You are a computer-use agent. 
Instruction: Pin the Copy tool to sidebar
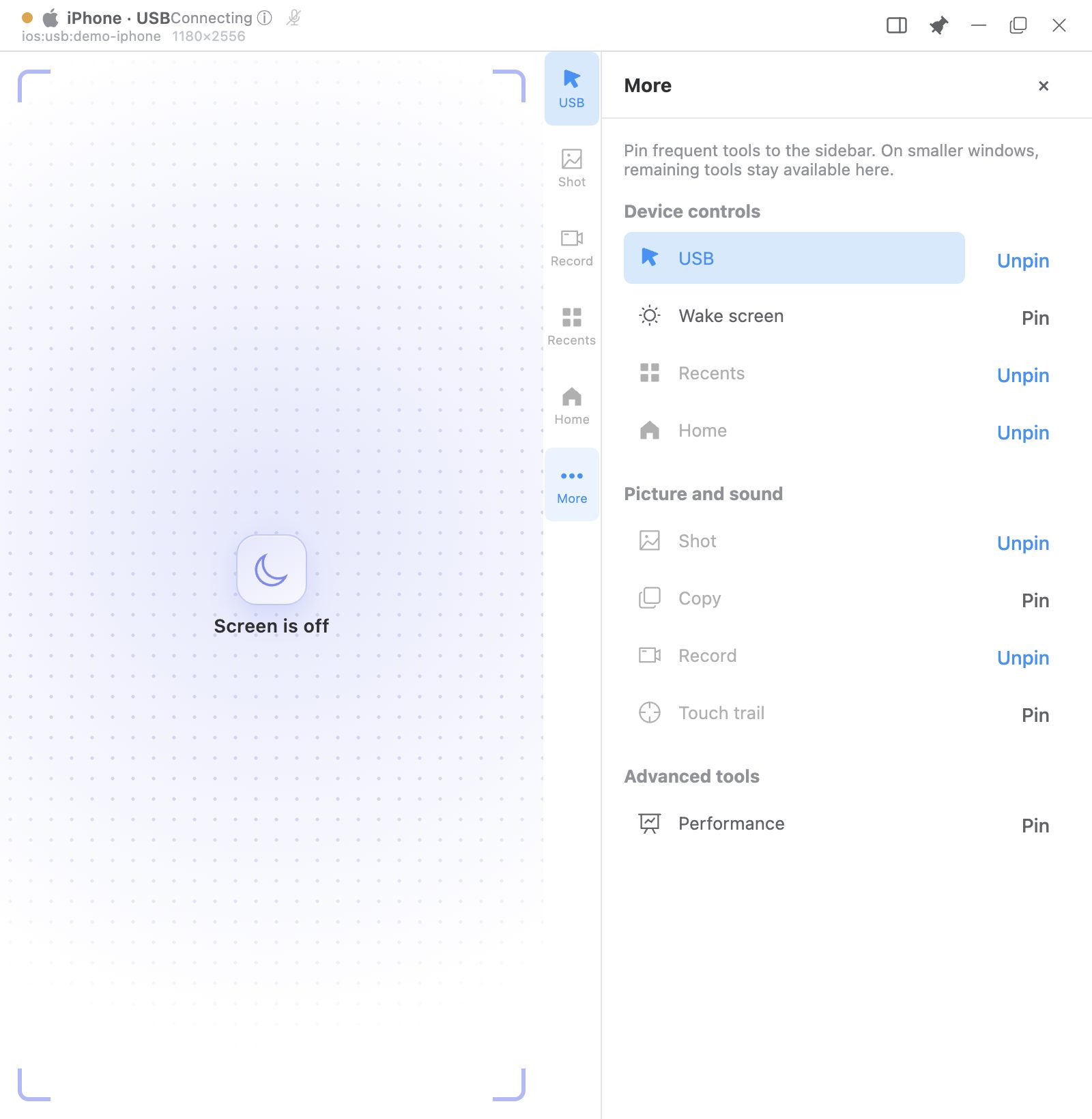pyautogui.click(x=1035, y=600)
